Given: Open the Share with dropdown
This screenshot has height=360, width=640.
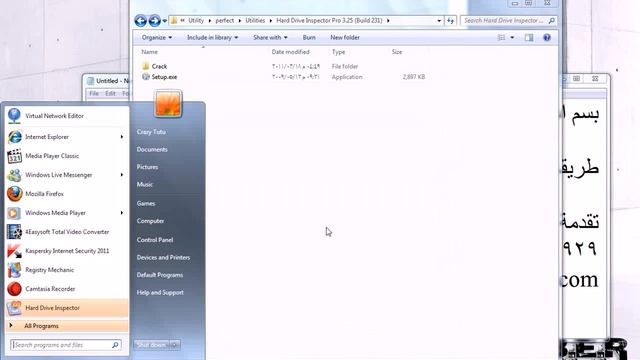Looking at the screenshot, I should pyautogui.click(x=270, y=38).
